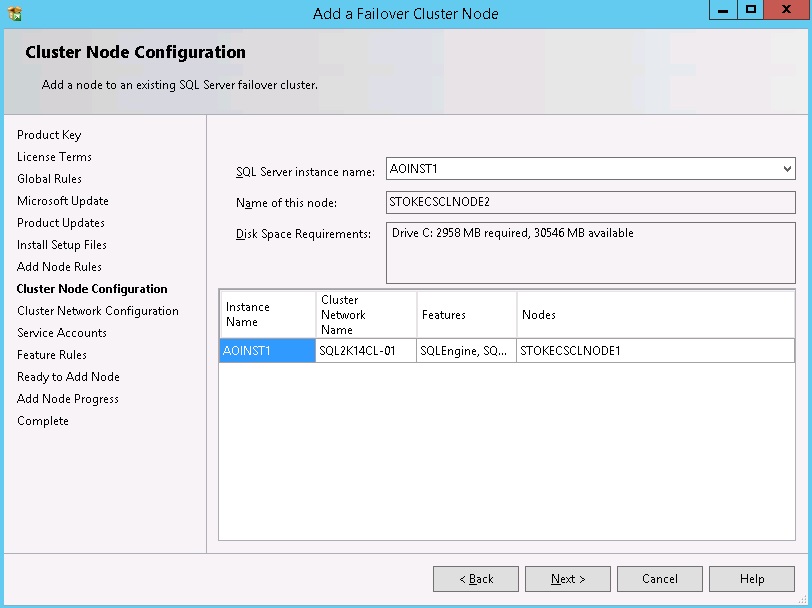Viewport: 812px width, 608px height.
Task: Maximize the setup wizard window
Action: (750, 10)
